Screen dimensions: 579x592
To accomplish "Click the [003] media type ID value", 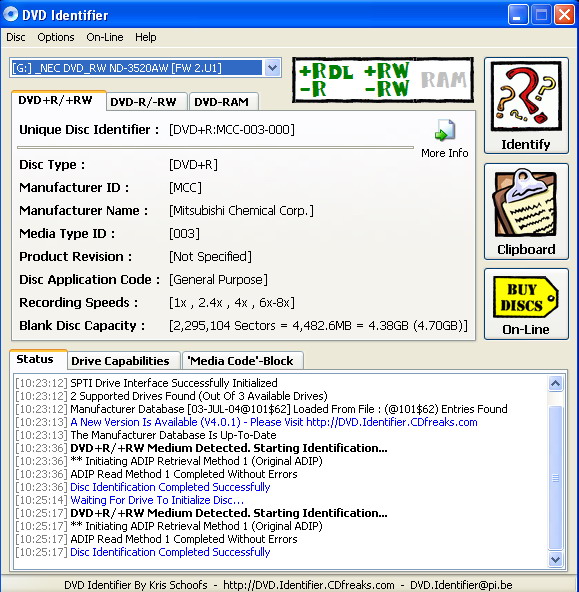I will (184, 234).
